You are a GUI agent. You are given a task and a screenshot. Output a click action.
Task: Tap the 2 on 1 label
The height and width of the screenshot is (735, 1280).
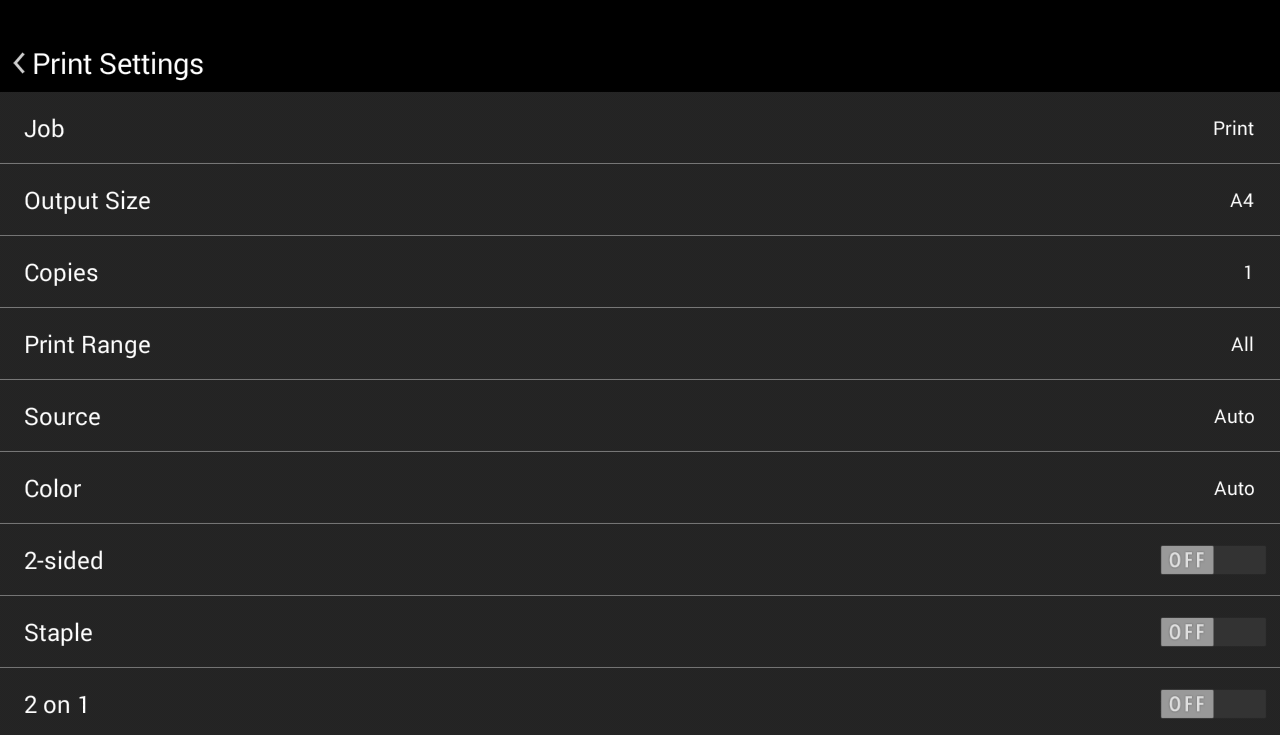(56, 704)
